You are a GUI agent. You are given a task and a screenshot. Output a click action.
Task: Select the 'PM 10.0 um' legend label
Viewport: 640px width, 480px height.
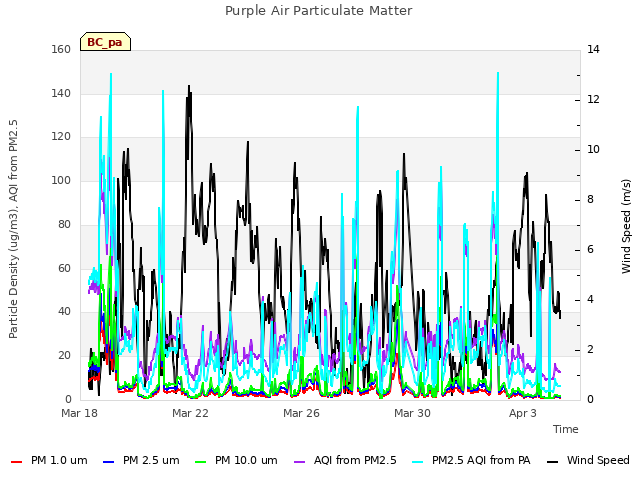(246, 460)
